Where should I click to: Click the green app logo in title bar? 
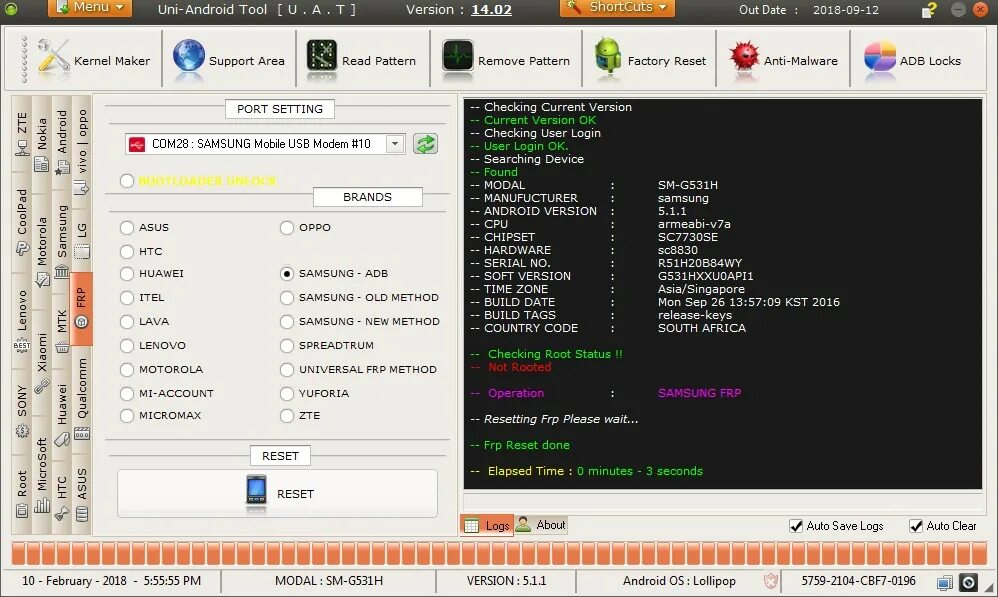tap(11, 8)
